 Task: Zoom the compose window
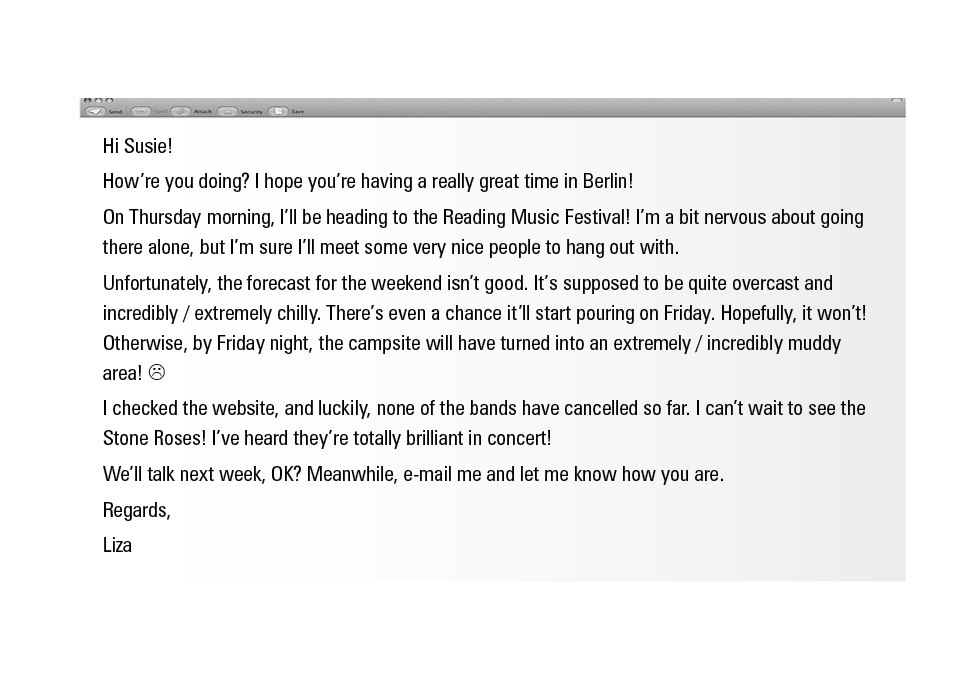click(109, 101)
